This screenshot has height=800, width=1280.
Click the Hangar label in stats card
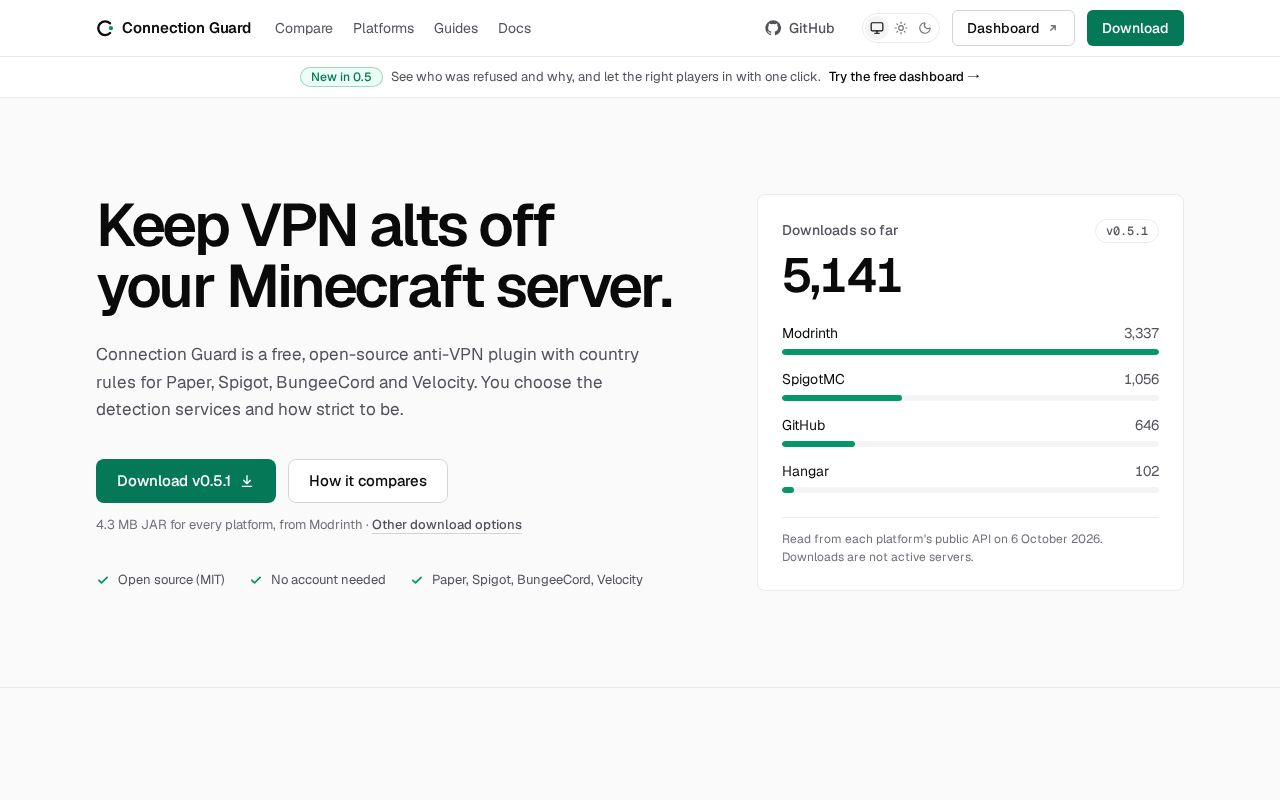pyautogui.click(x=805, y=471)
